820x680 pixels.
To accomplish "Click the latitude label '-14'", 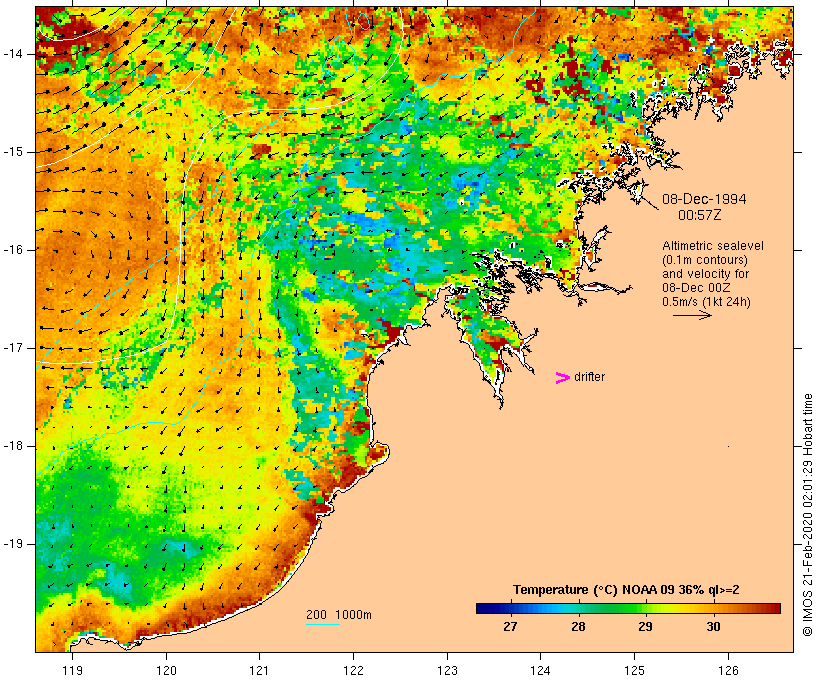I will pos(13,54).
